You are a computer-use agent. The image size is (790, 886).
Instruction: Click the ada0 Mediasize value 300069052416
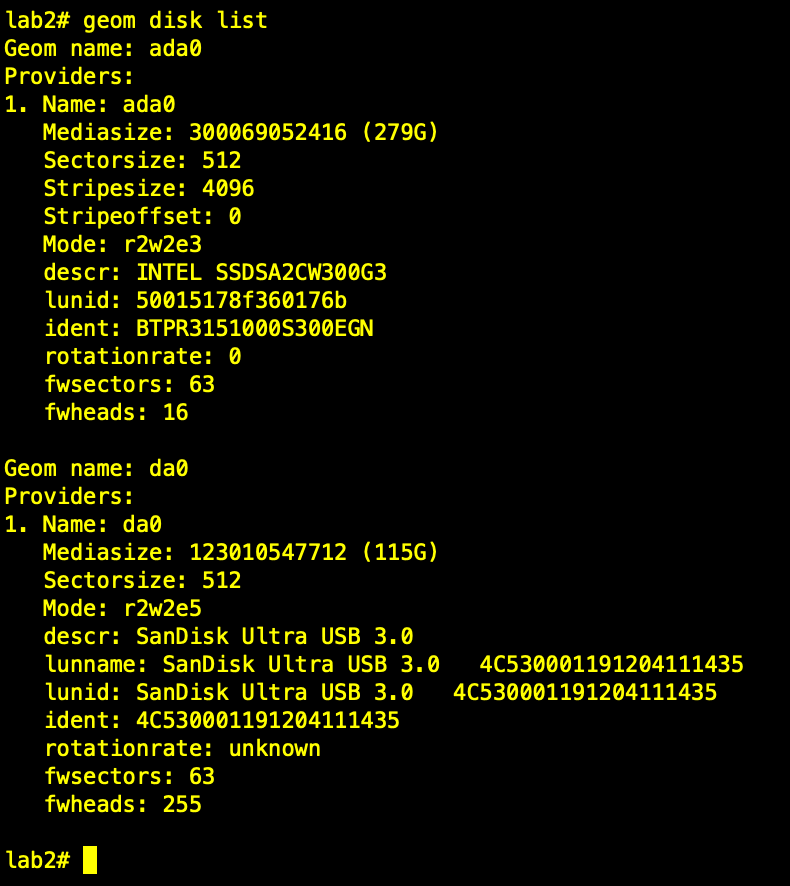(268, 132)
